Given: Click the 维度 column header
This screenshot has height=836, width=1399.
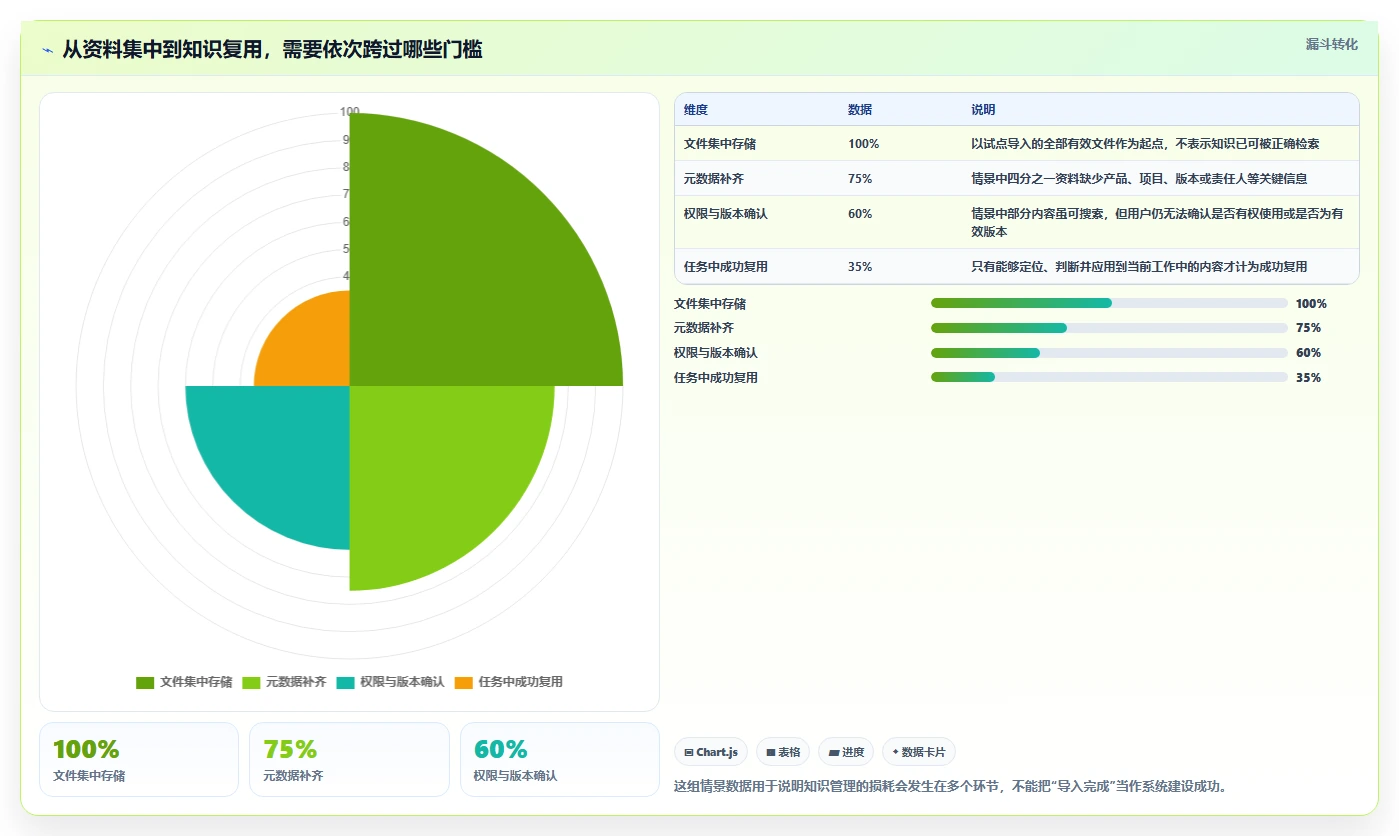Looking at the screenshot, I should click(696, 110).
